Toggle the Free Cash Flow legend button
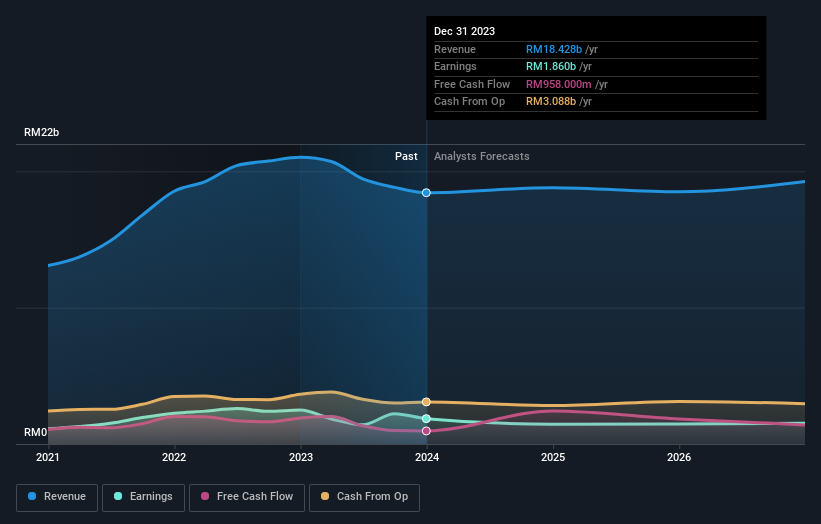821x524 pixels. (247, 497)
